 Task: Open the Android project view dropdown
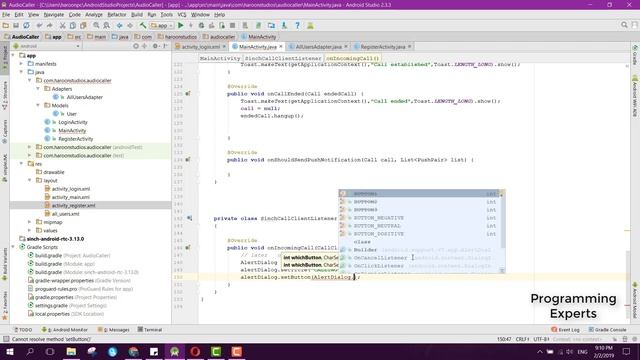pyautogui.click(x=46, y=46)
